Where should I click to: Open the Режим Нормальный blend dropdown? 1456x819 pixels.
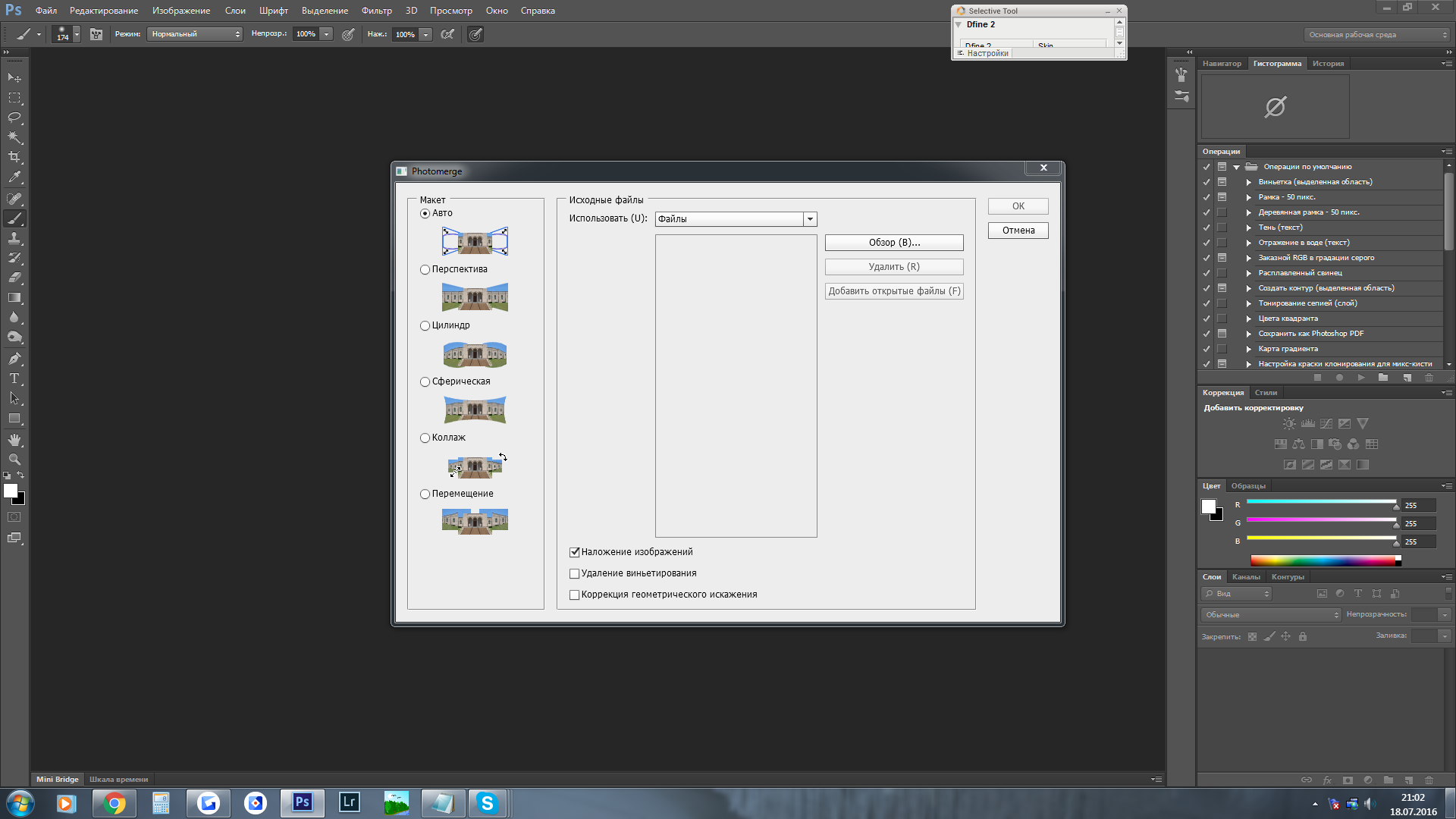(194, 34)
